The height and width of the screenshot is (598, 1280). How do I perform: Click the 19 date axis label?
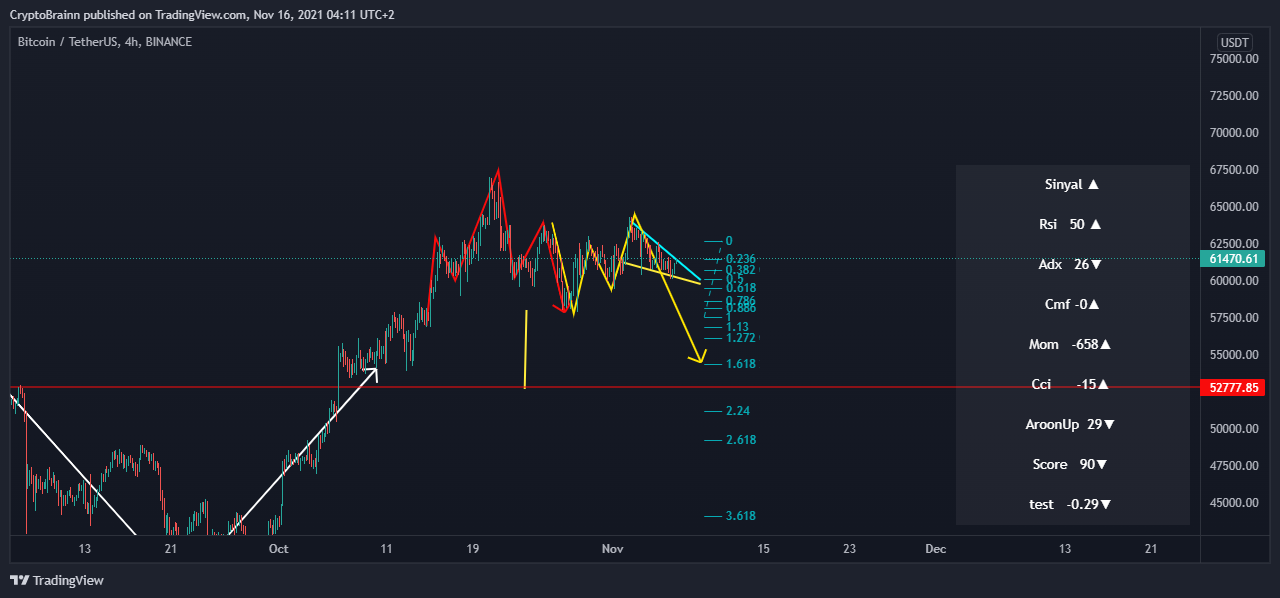(473, 549)
